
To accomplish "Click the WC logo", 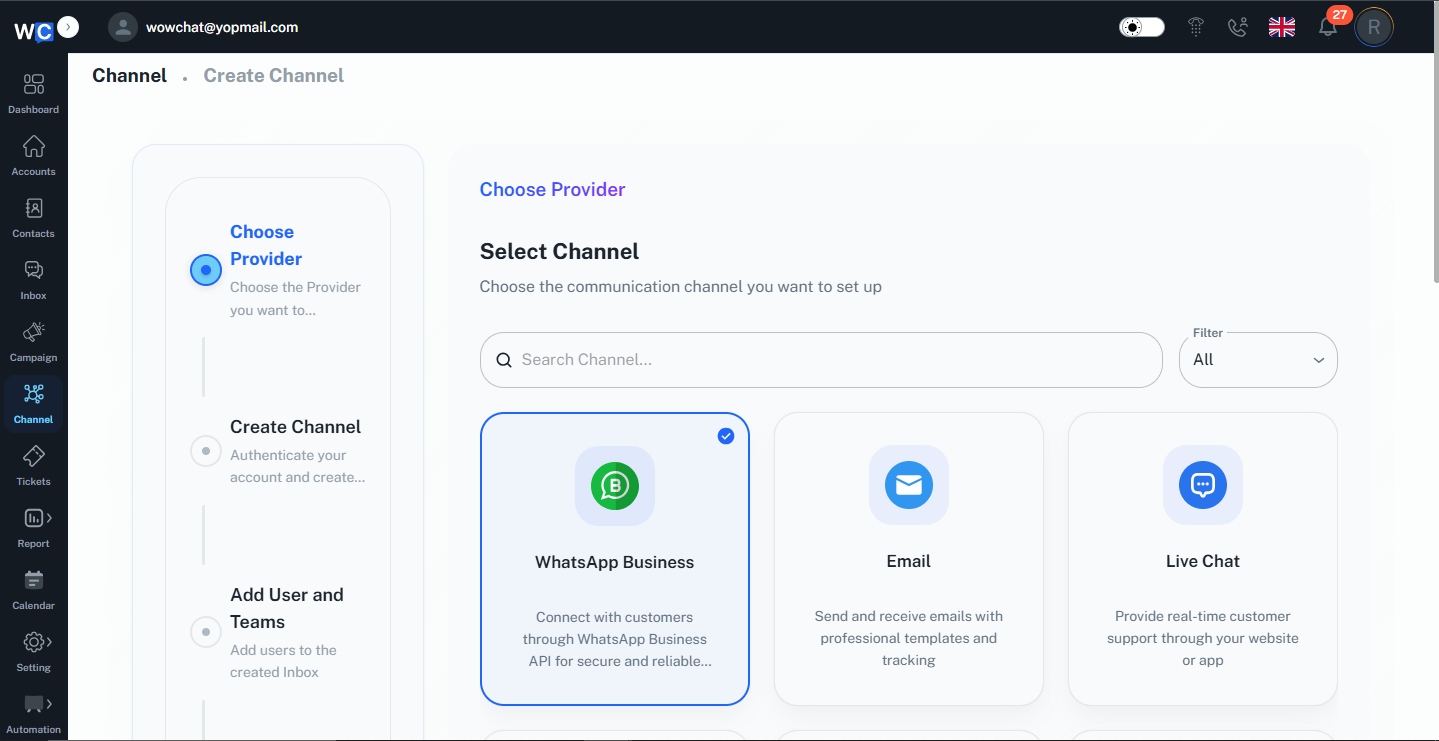I will point(33,30).
